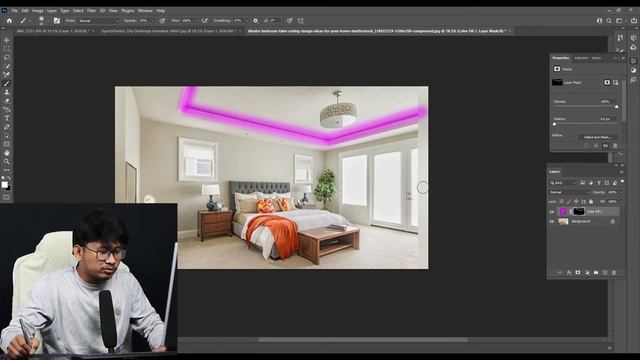Screen dimensions: 640x360
Task: Create new group folder icon
Action: (596, 273)
